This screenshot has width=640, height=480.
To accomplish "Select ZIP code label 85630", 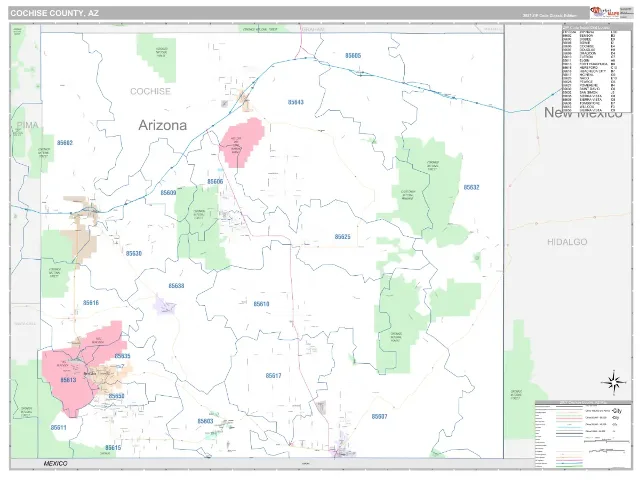I will point(133,253).
